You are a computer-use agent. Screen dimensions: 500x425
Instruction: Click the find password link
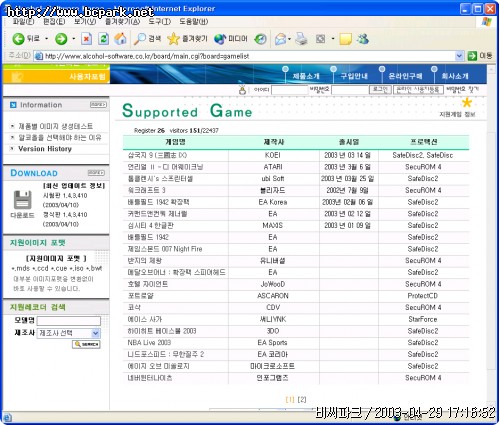[x=462, y=89]
